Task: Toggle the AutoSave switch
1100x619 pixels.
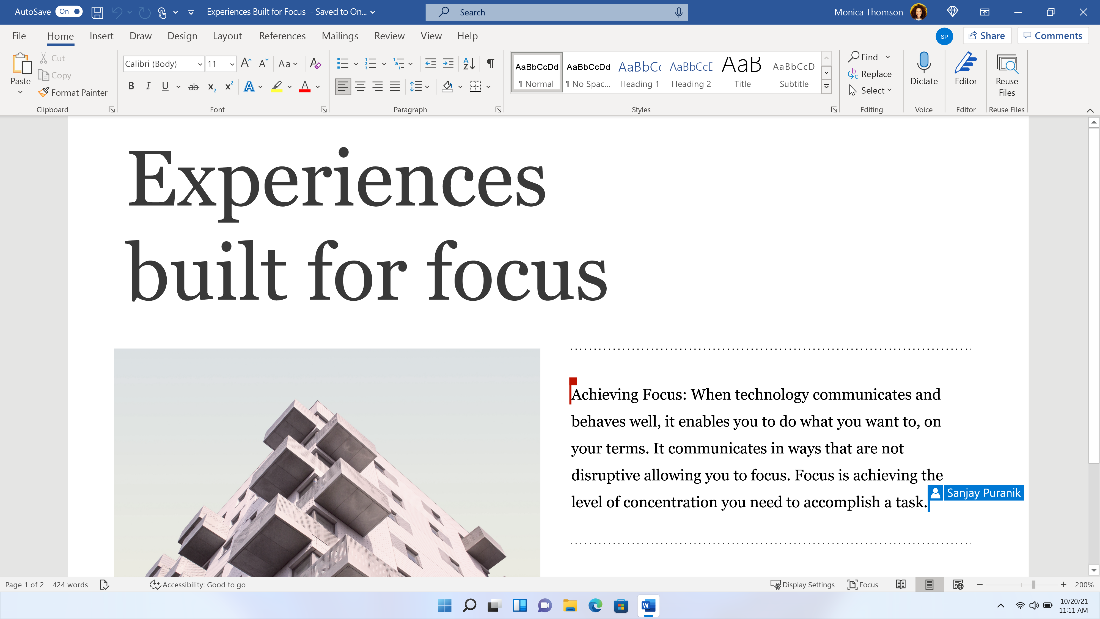Action: pyautogui.click(x=69, y=12)
